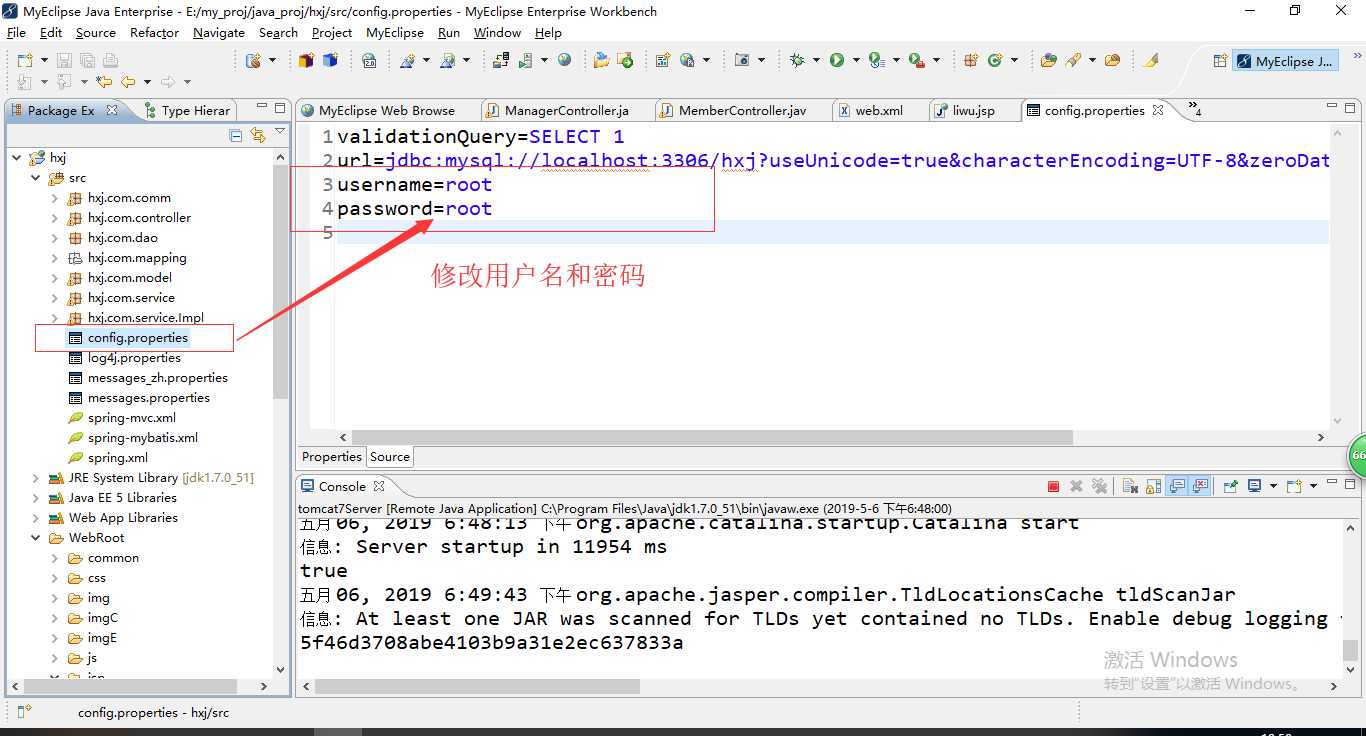1366x736 pixels.
Task: Click the Console vertical scrollbar
Action: point(1350,651)
